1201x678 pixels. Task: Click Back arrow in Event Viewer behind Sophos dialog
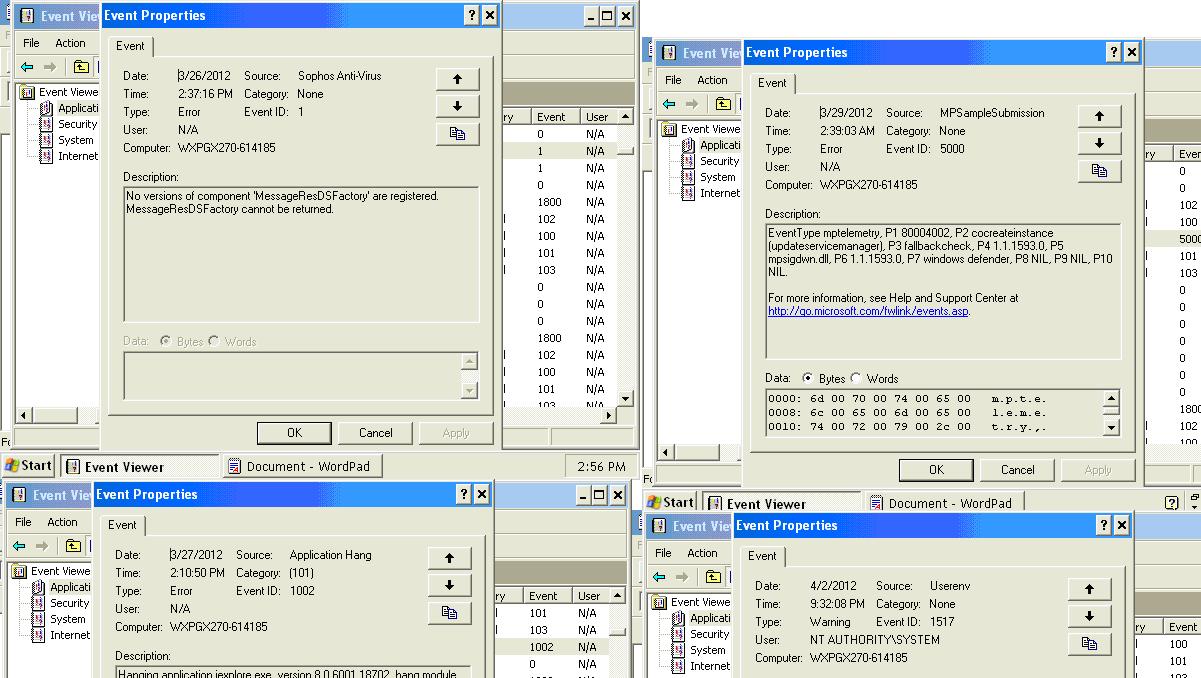pyautogui.click(x=27, y=67)
